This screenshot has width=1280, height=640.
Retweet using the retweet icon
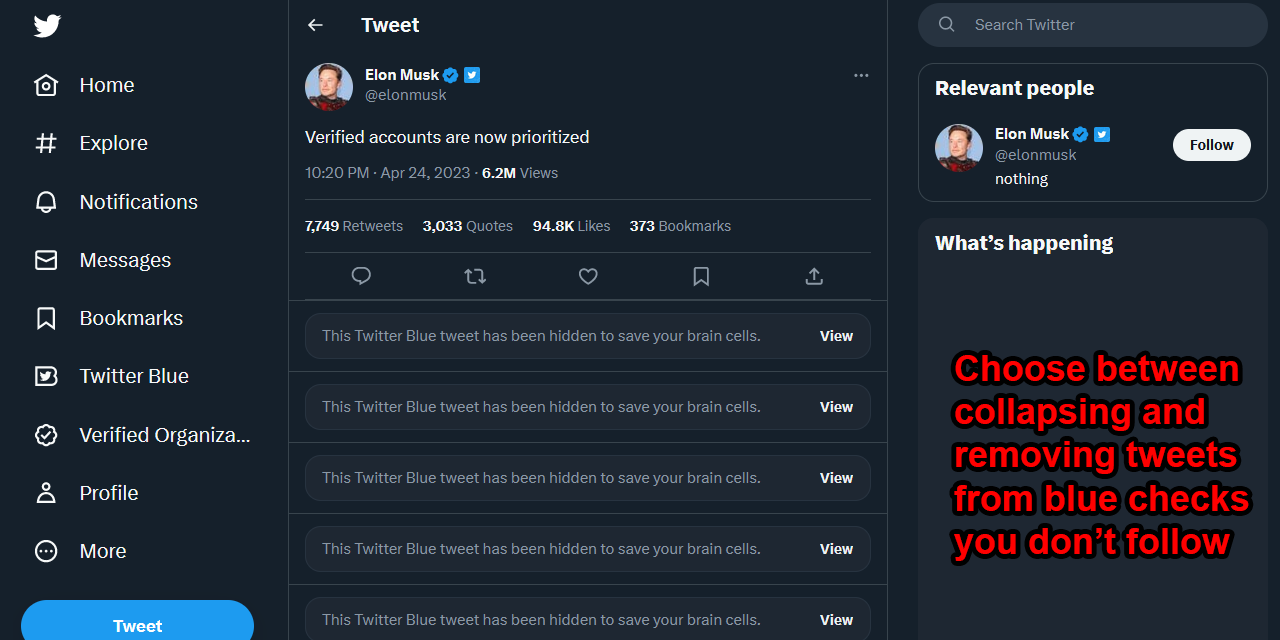tap(475, 276)
